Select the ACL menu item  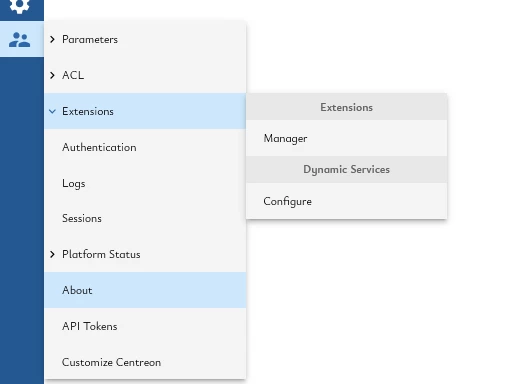tap(145, 75)
